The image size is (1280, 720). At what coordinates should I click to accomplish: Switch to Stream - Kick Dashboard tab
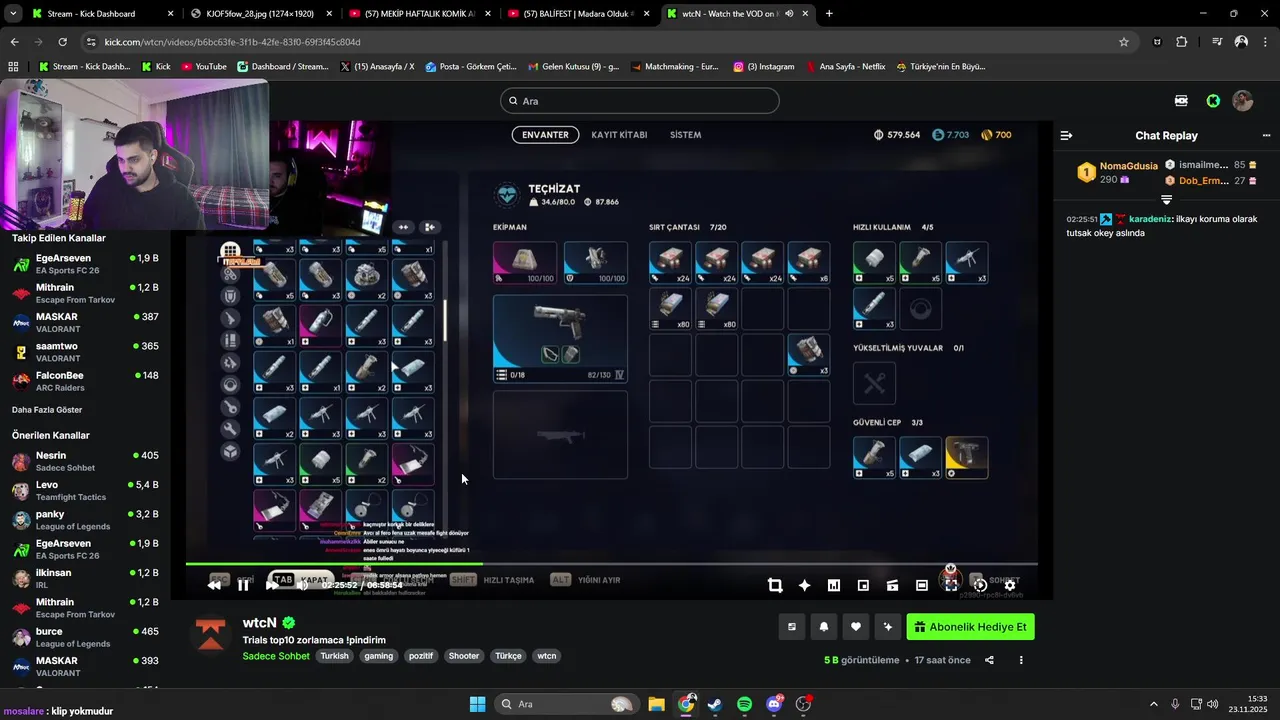[x=102, y=14]
